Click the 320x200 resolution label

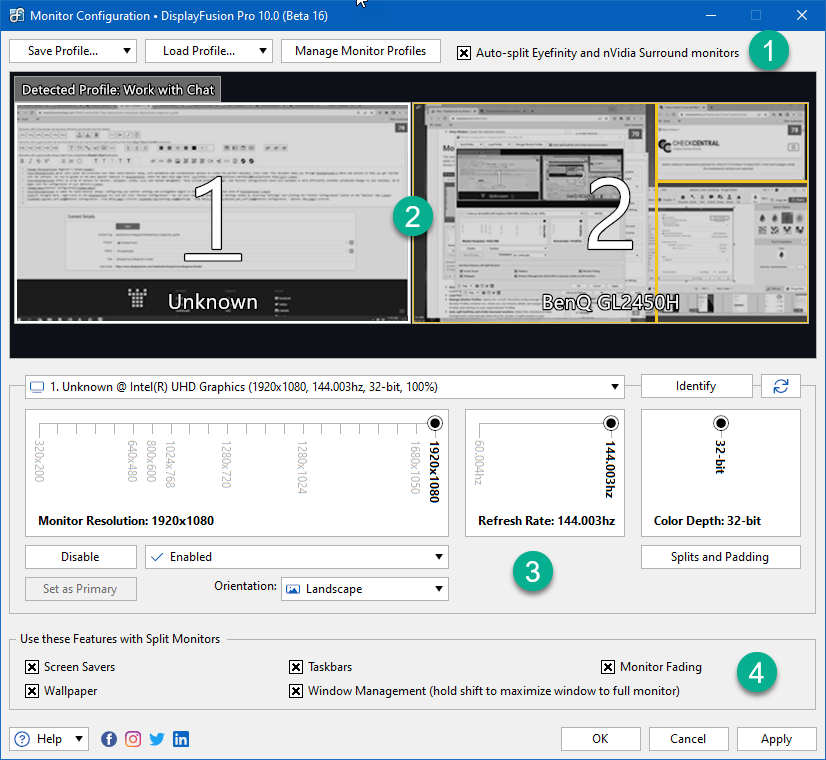click(x=39, y=461)
